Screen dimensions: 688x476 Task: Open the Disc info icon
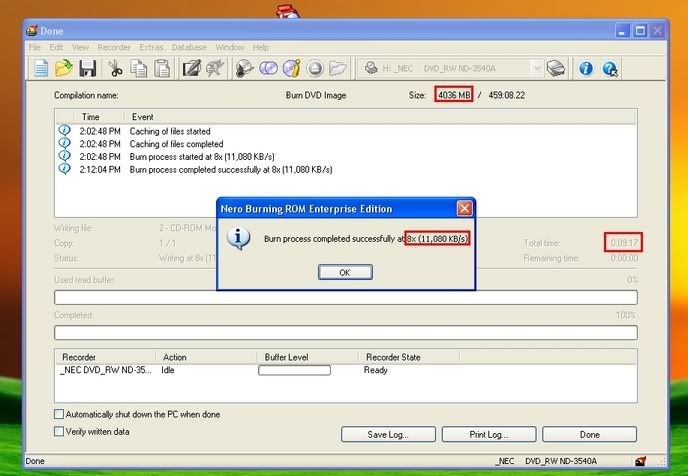click(x=291, y=68)
